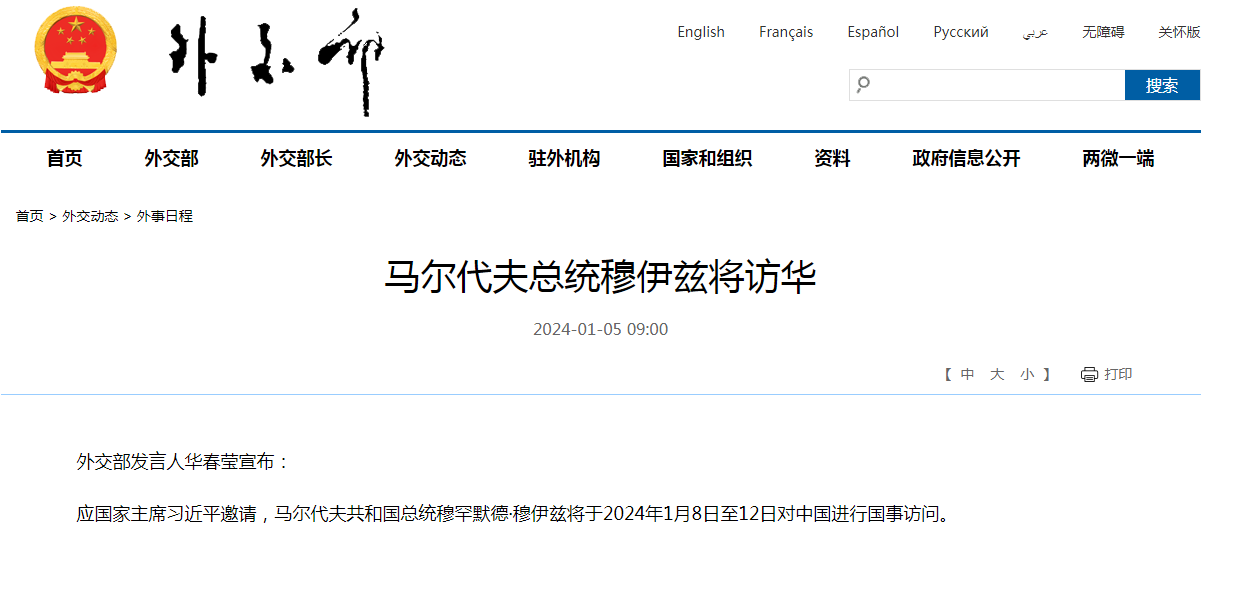Click the national emblem logo
Viewport: 1240px width, 594px height.
[75, 51]
